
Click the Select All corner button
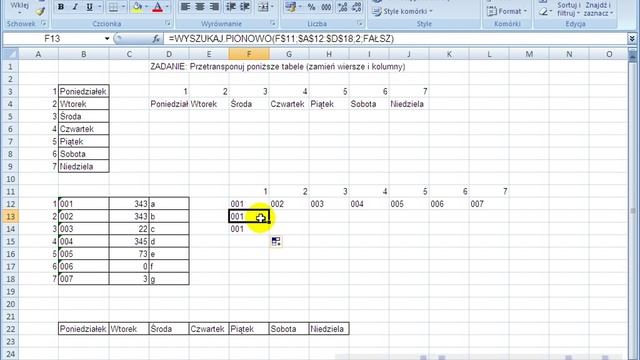click(x=10, y=54)
